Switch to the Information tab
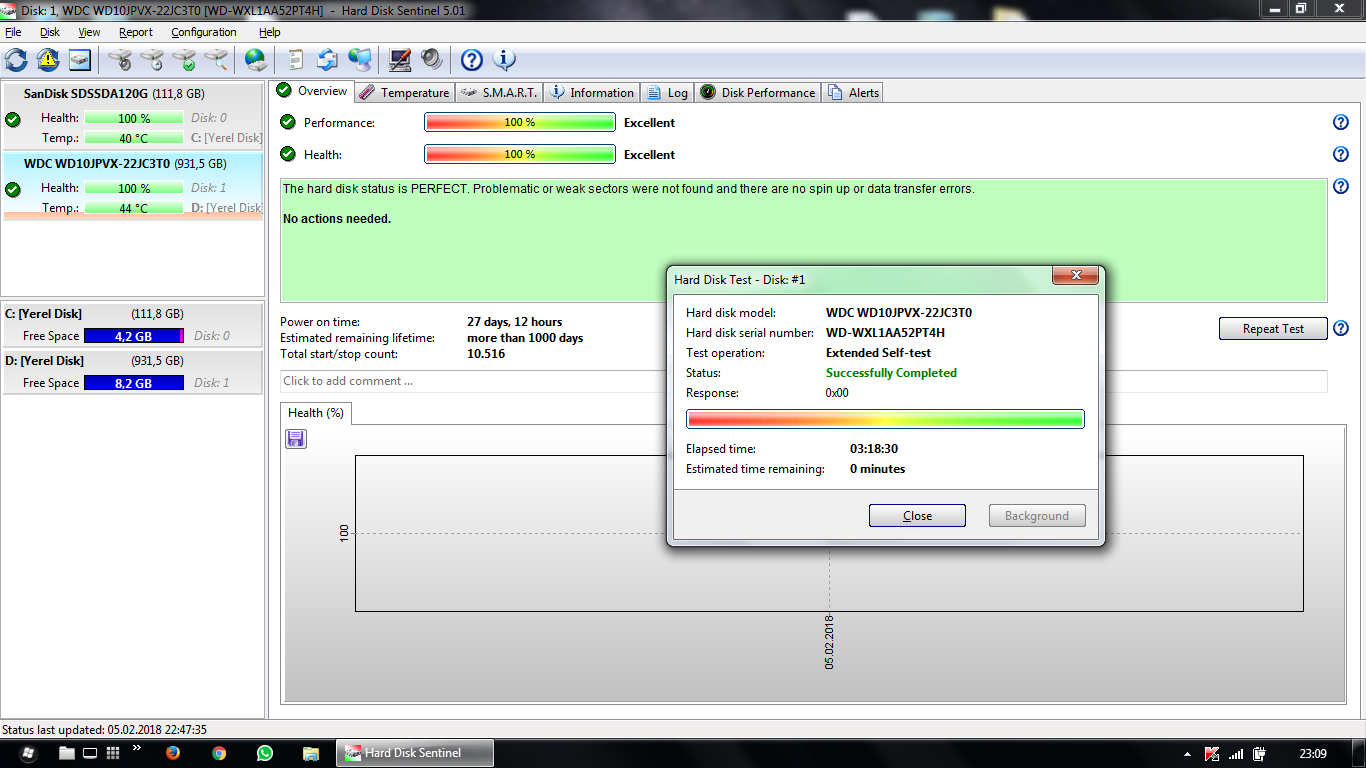This screenshot has width=1366, height=768. 592,93
